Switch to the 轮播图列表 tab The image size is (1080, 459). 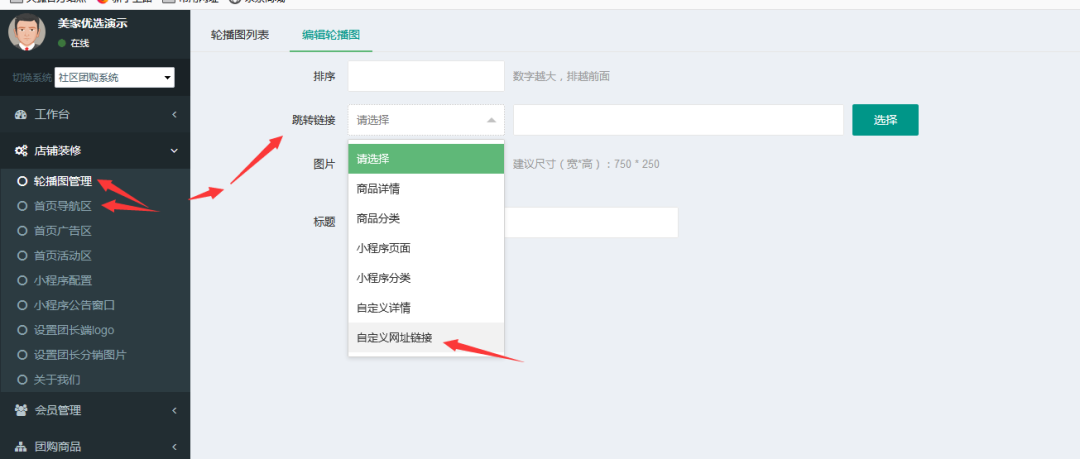239,35
